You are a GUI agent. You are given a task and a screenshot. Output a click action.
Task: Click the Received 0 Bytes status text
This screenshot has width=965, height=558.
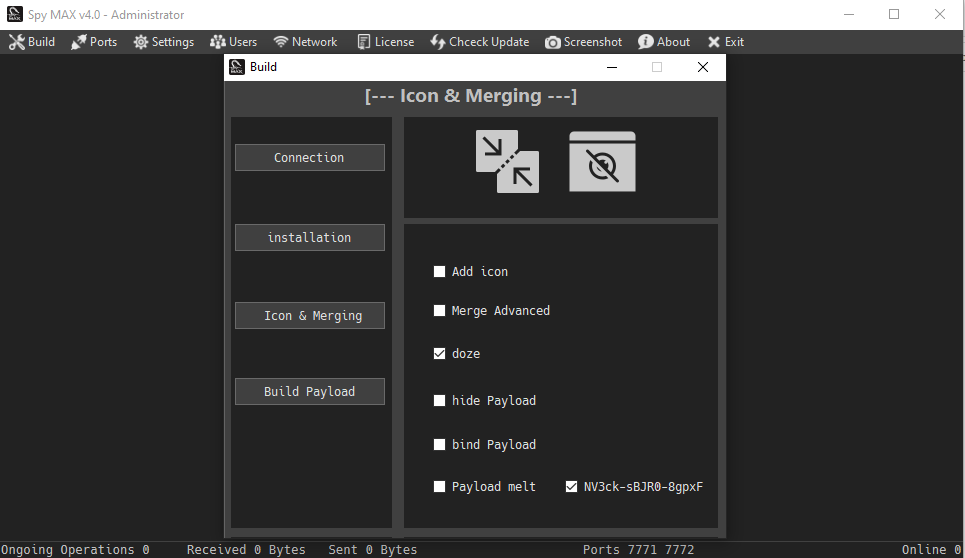(246, 550)
